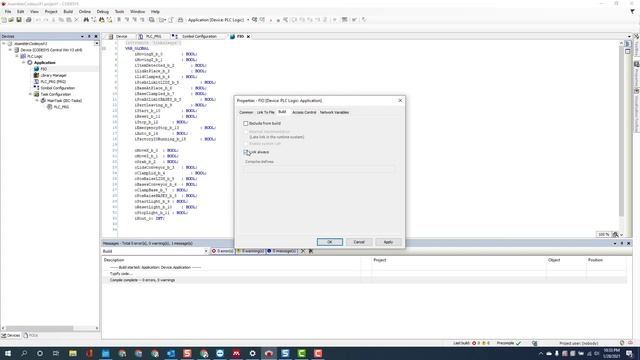Click the New Project toolbar icon
The image size is (640, 360).
coord(4,20)
